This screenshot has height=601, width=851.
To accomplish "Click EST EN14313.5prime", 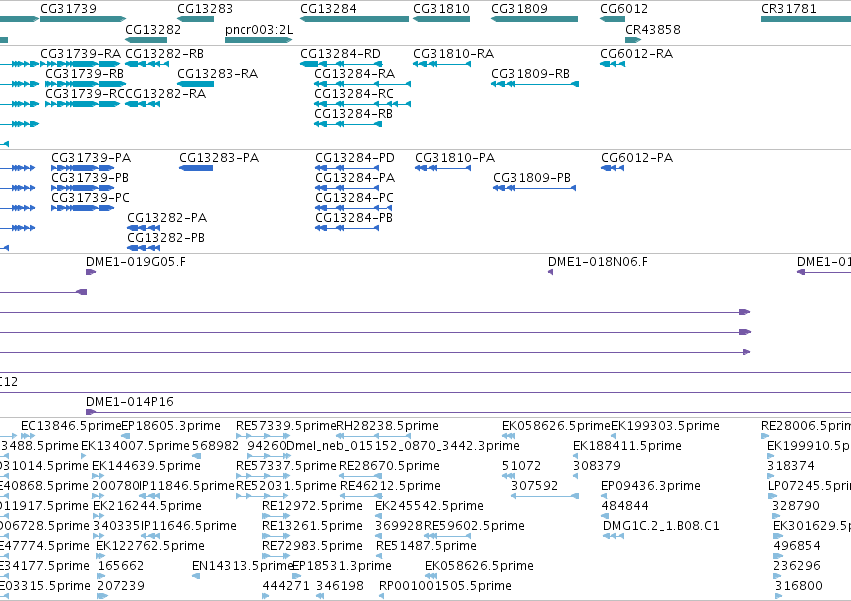I will pyautogui.click(x=196, y=576).
